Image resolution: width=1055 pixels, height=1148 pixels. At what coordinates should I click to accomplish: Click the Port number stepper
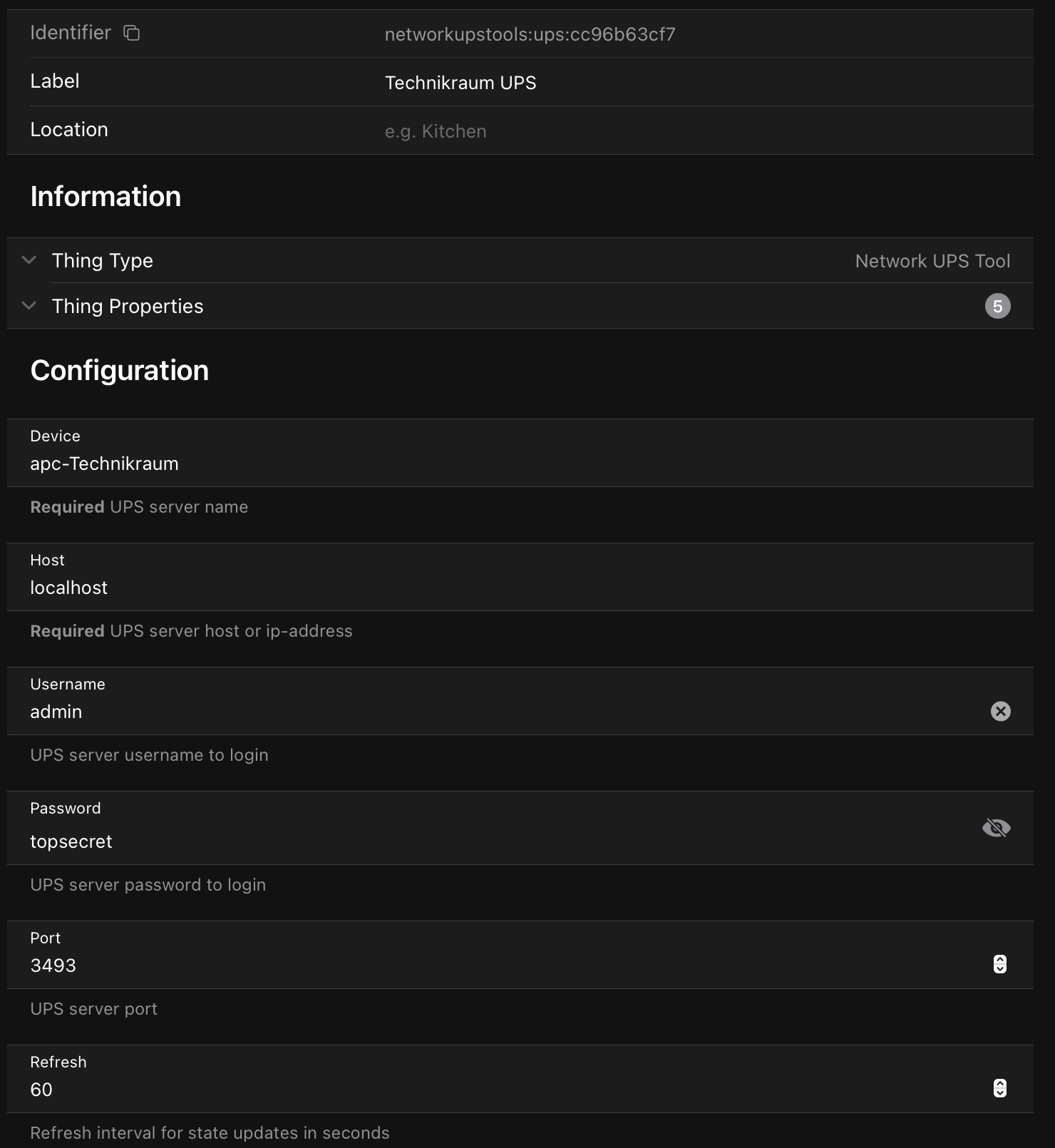pos(999,964)
